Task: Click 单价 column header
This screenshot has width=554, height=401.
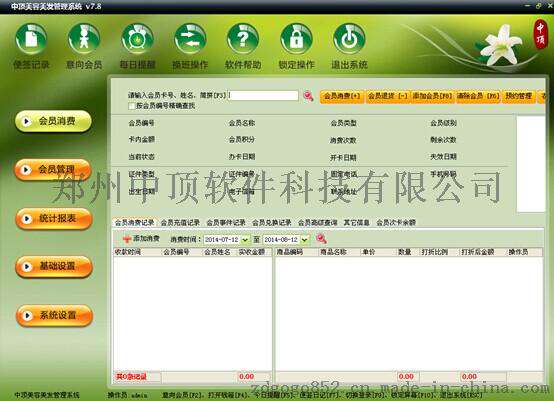Action: pyautogui.click(x=369, y=252)
